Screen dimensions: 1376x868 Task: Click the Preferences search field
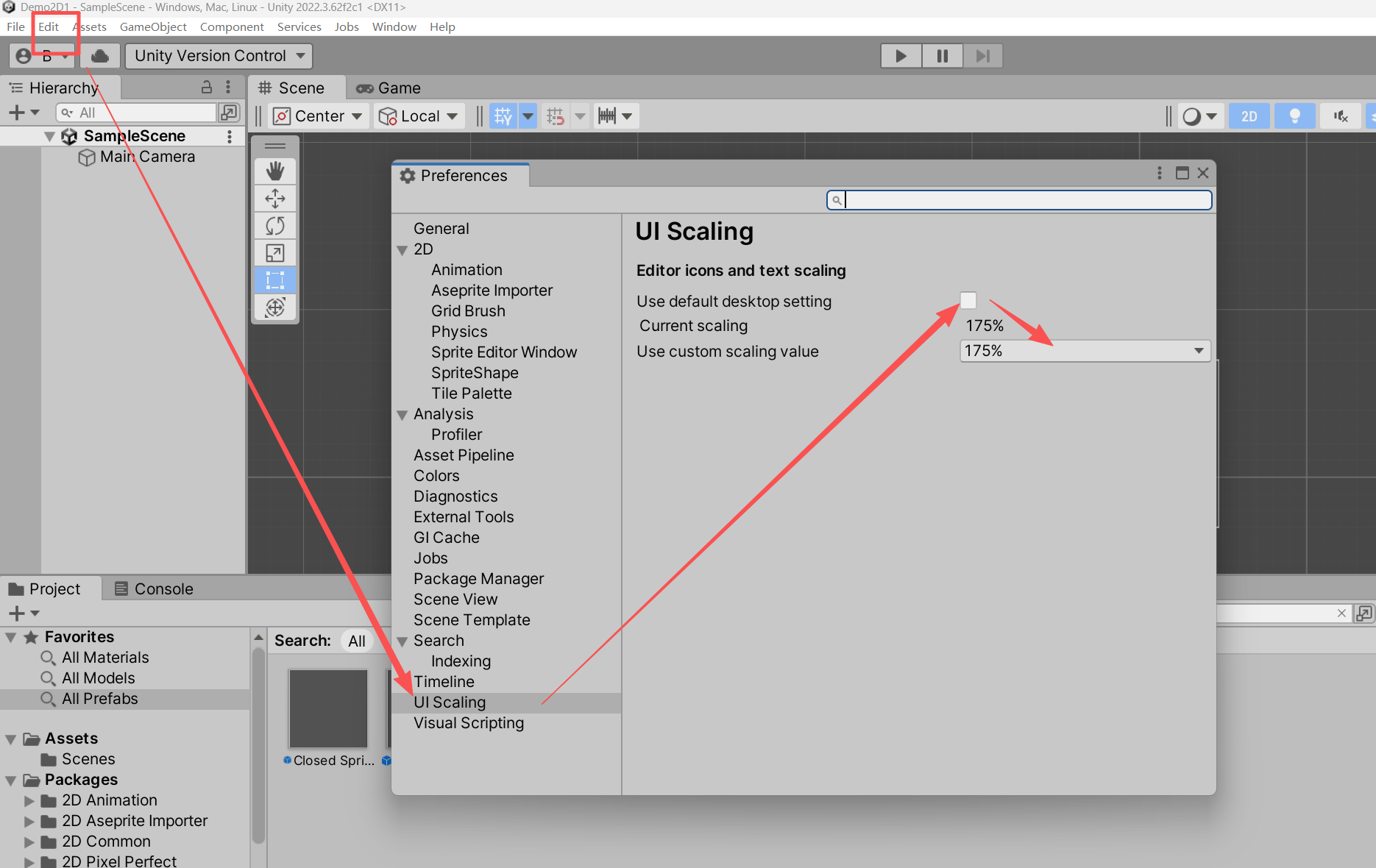point(1019,200)
